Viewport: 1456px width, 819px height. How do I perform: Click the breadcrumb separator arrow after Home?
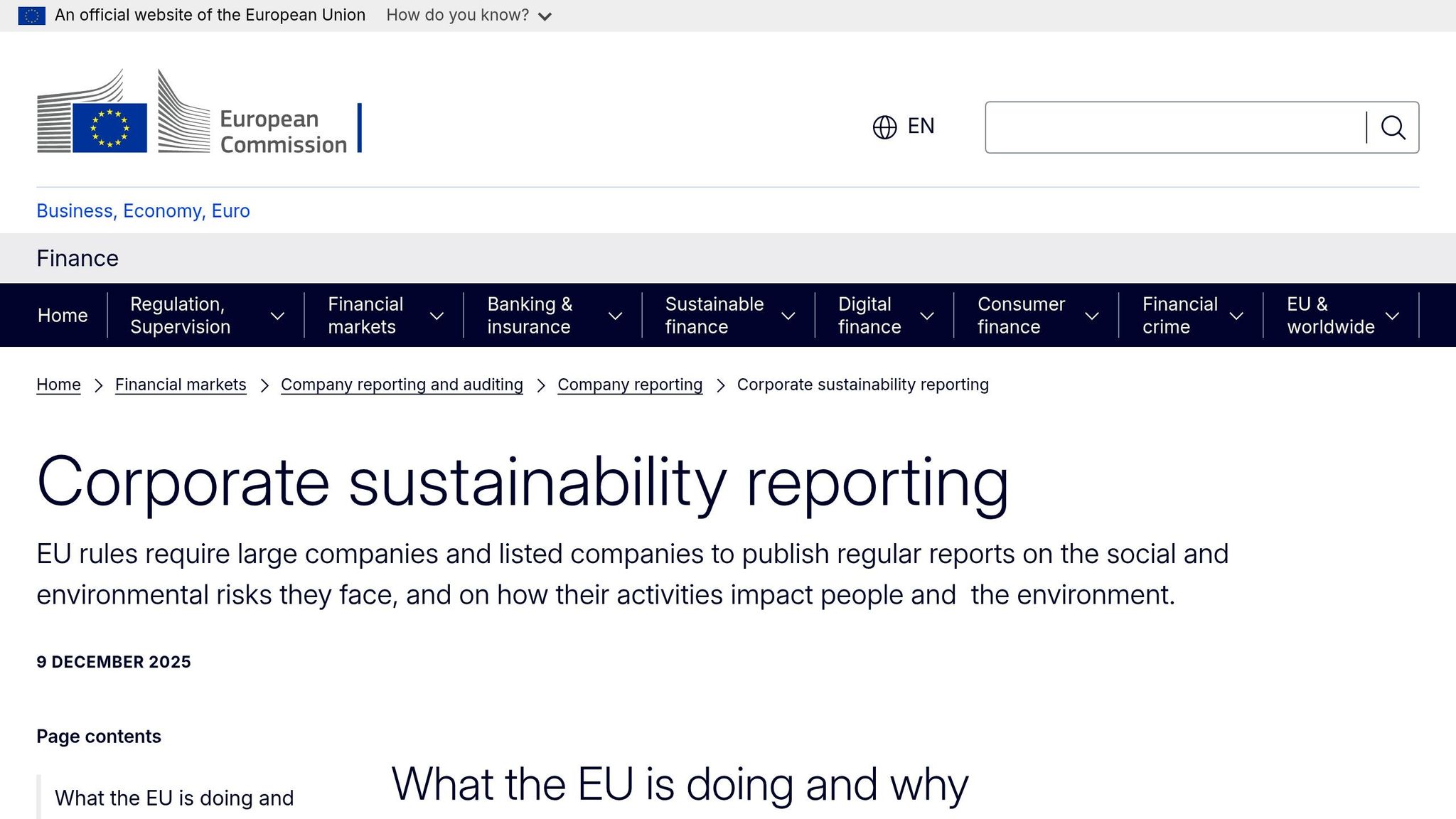click(98, 385)
